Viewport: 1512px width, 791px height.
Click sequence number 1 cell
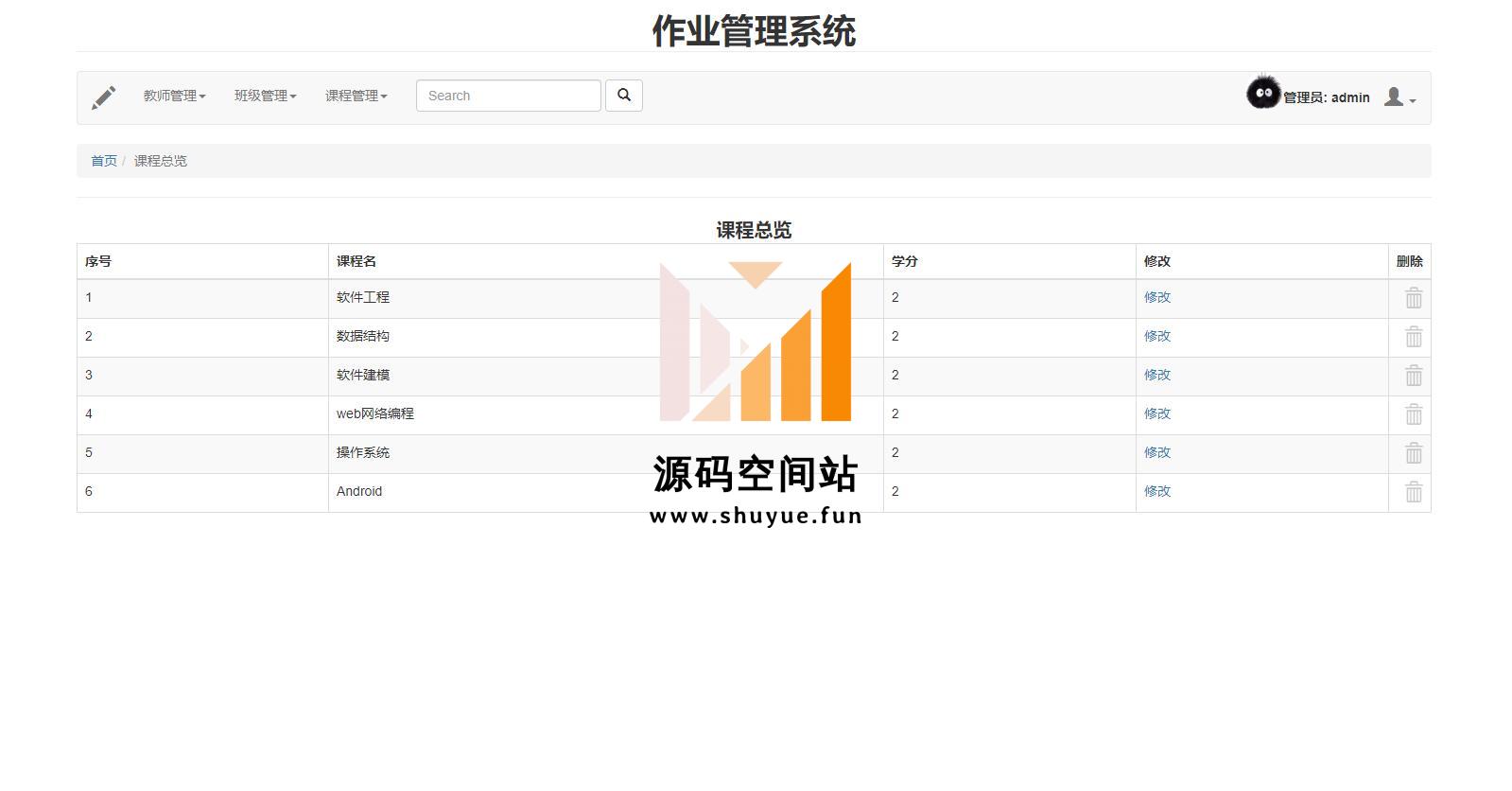pyautogui.click(x=202, y=298)
